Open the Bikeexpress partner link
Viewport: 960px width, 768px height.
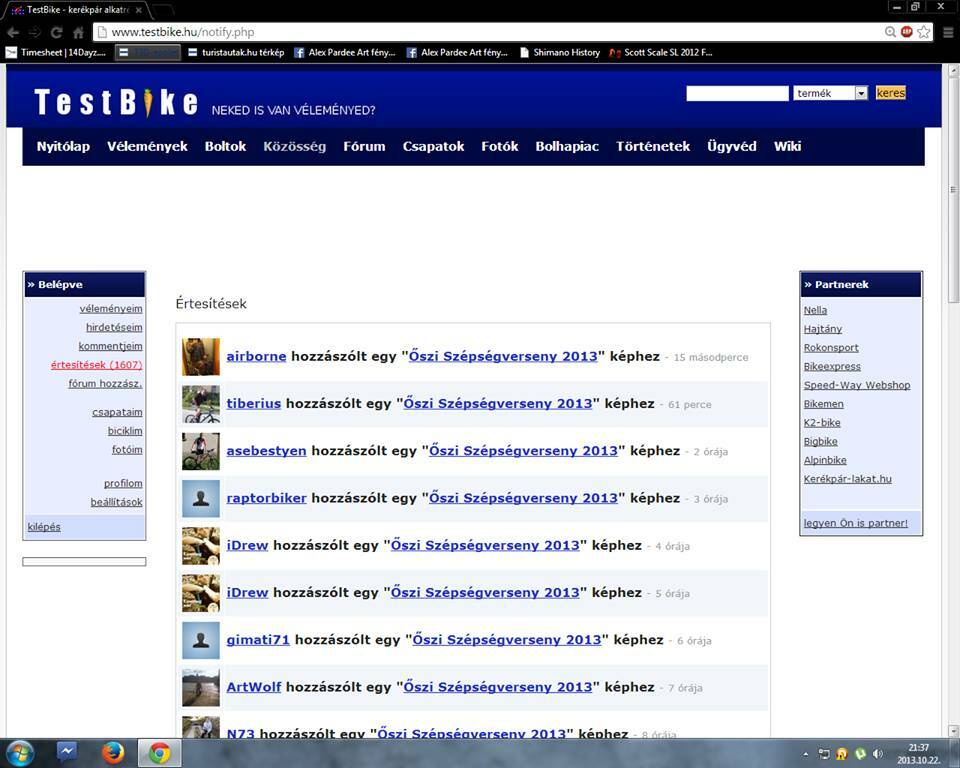click(x=832, y=367)
